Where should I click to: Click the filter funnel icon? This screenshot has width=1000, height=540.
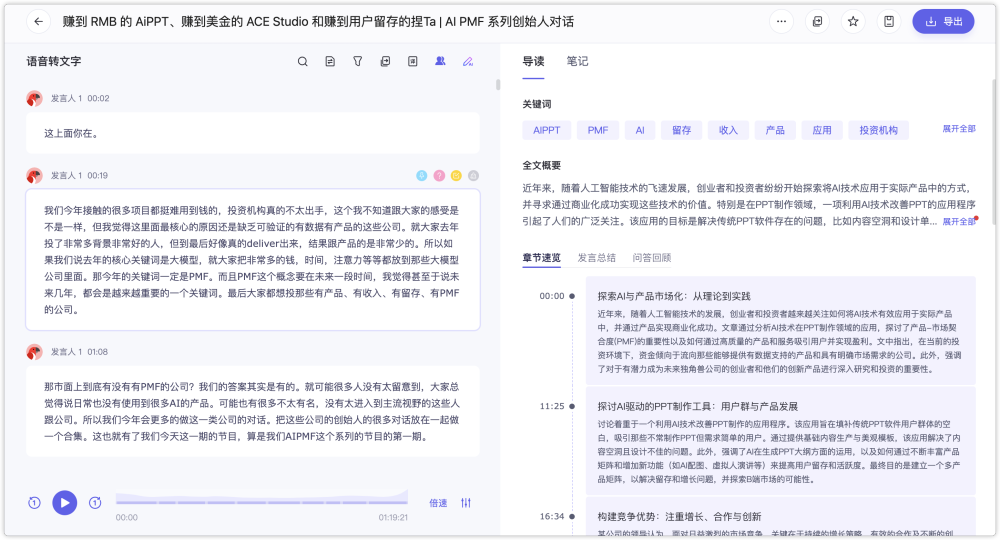coord(358,62)
